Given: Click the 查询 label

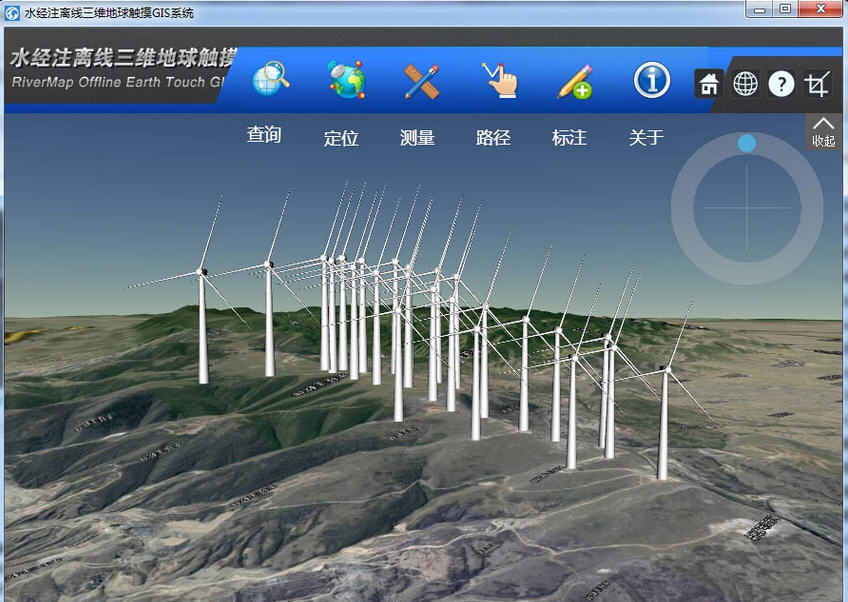Looking at the screenshot, I should pyautogui.click(x=264, y=134).
